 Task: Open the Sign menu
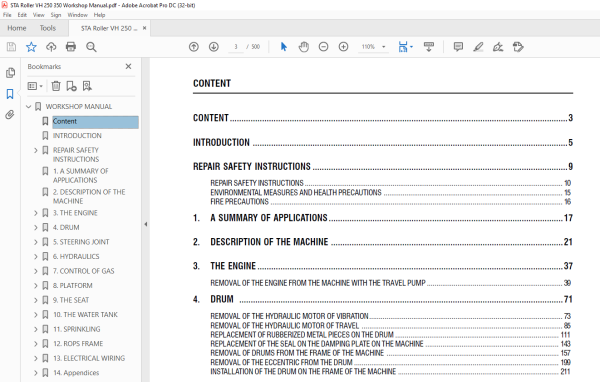pos(56,15)
